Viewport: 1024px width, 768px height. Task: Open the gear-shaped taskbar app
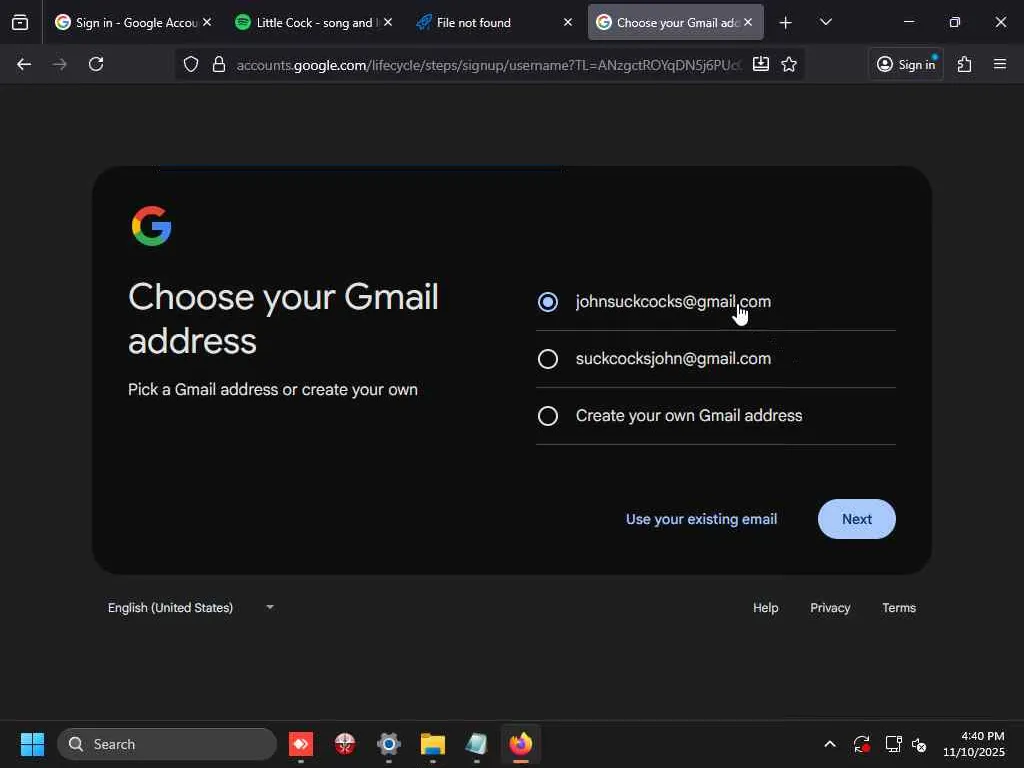[x=389, y=744]
